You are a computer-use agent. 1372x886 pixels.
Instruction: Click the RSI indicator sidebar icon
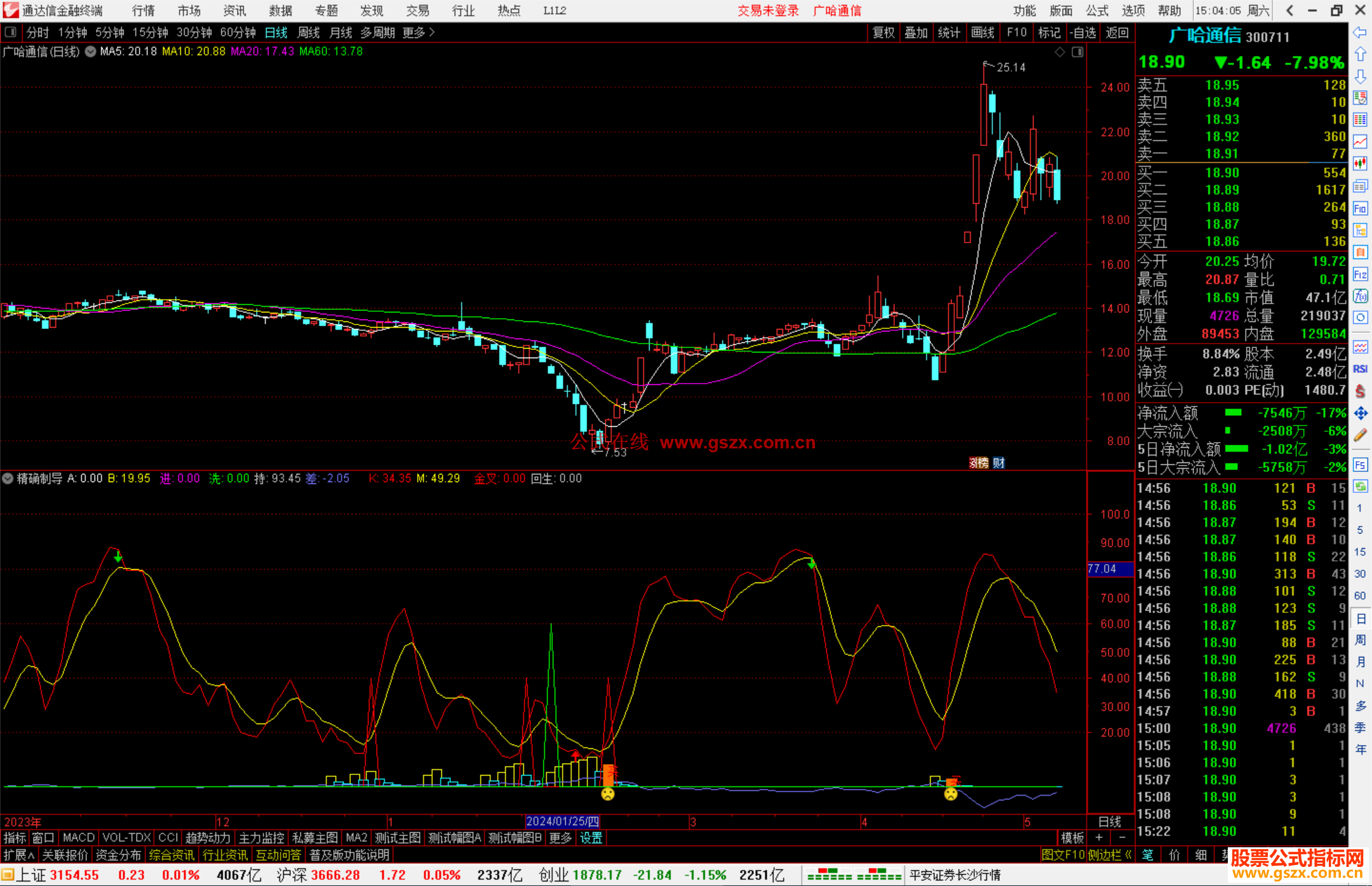coord(1360,369)
